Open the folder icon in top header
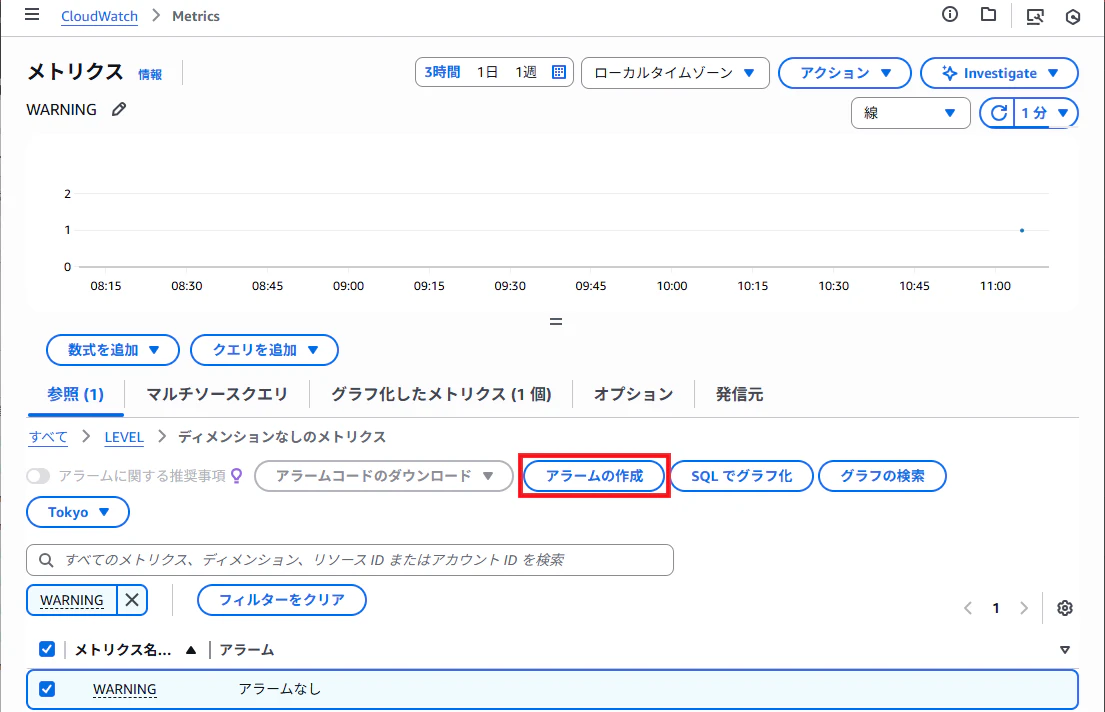Screen dimensions: 1105x712 click(988, 15)
